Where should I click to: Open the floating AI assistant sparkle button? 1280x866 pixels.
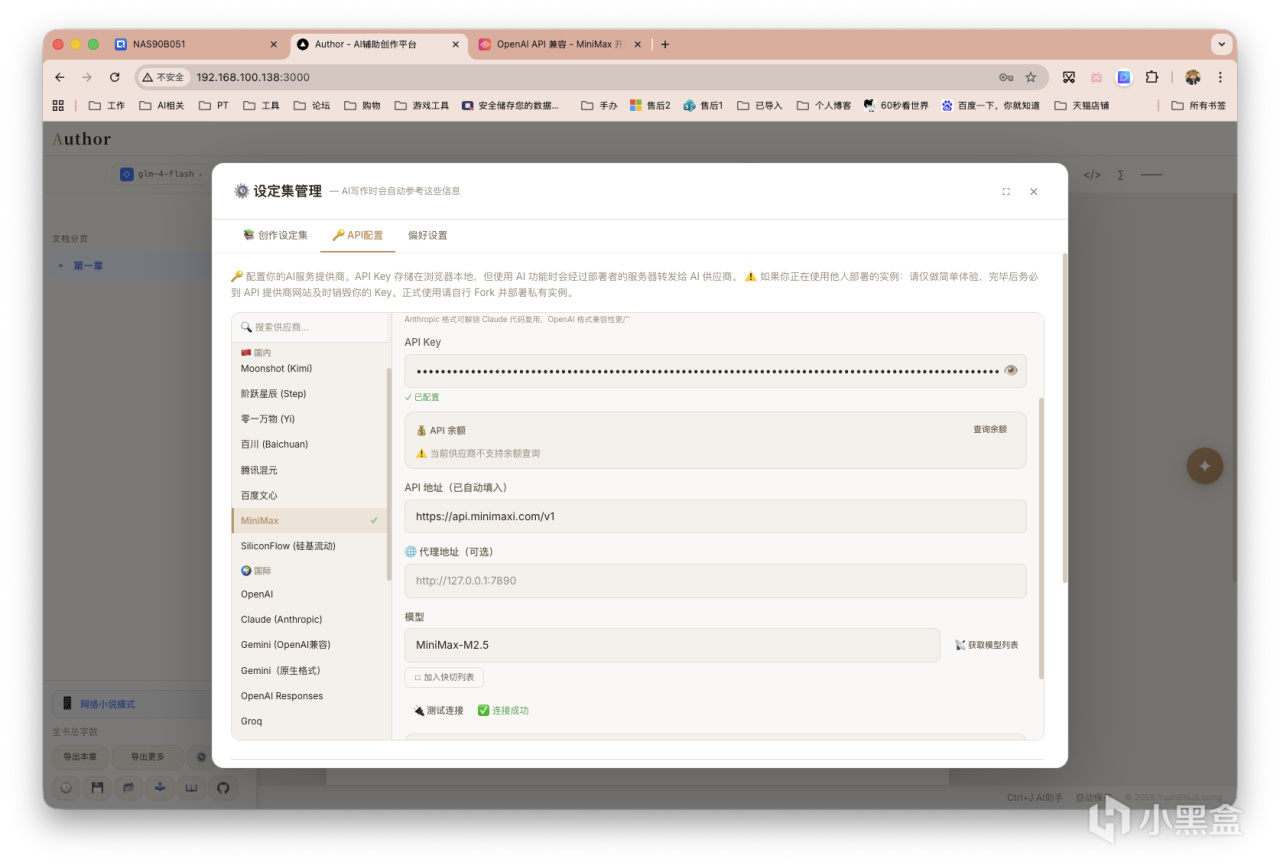coord(1205,466)
